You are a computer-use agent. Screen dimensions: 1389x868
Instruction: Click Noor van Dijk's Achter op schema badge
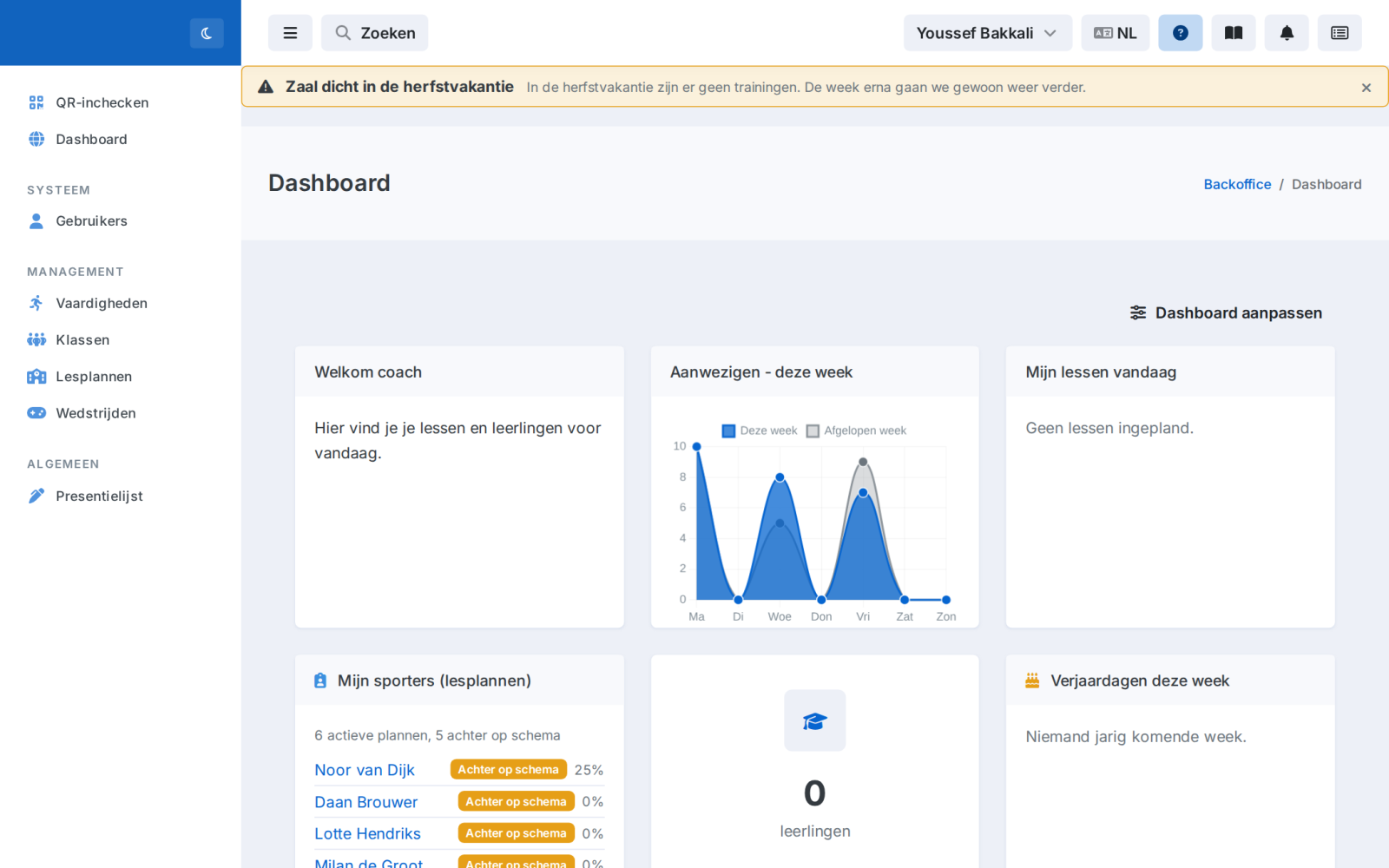click(509, 770)
